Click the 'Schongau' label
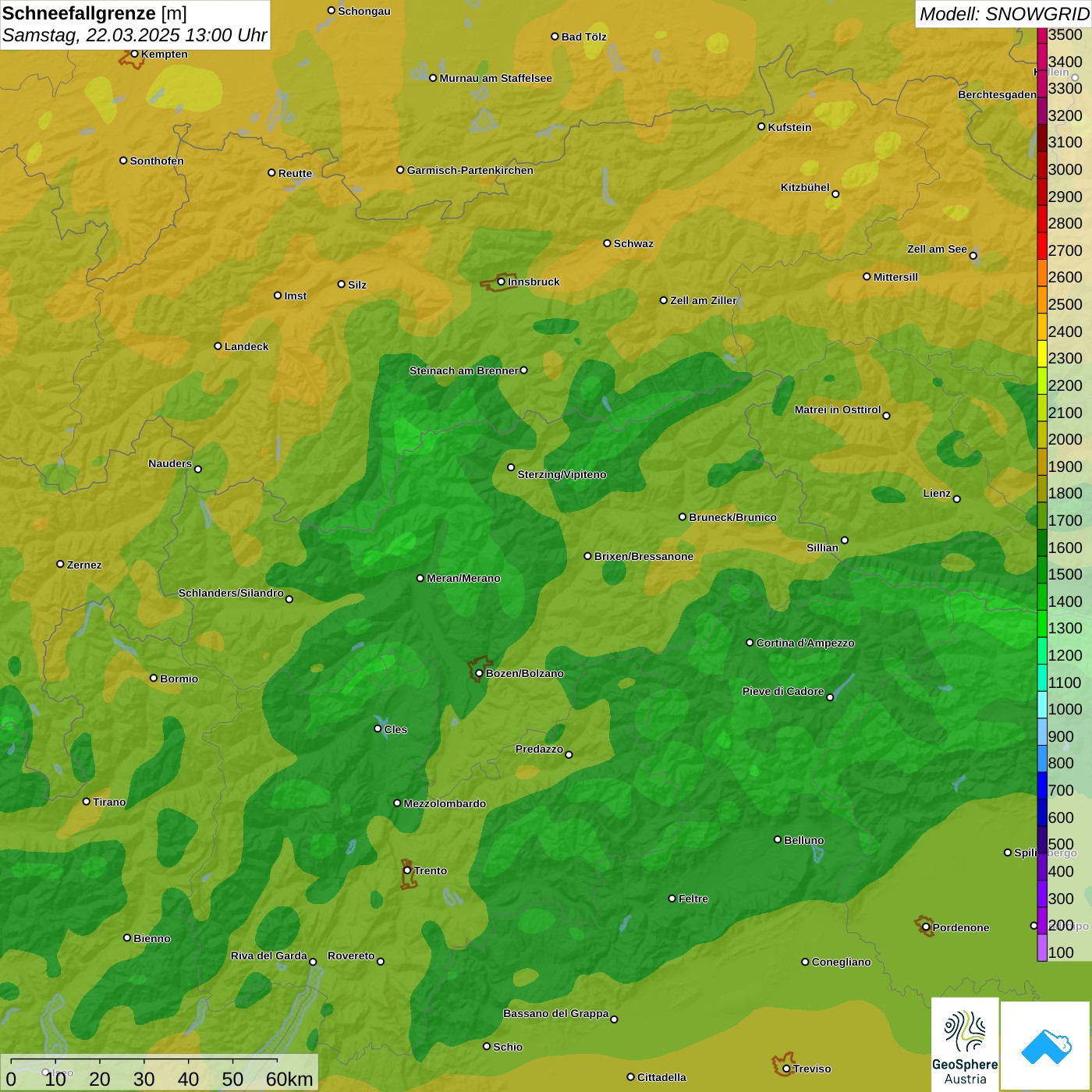This screenshot has height=1092, width=1092. [x=364, y=11]
